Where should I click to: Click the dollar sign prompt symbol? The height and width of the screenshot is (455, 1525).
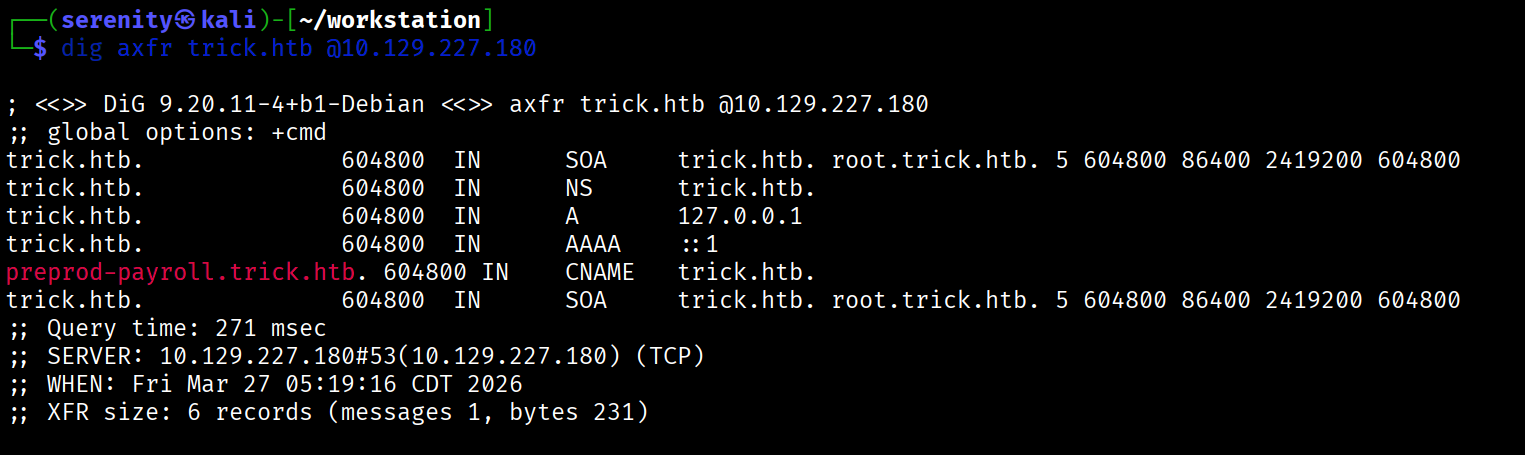40,48
